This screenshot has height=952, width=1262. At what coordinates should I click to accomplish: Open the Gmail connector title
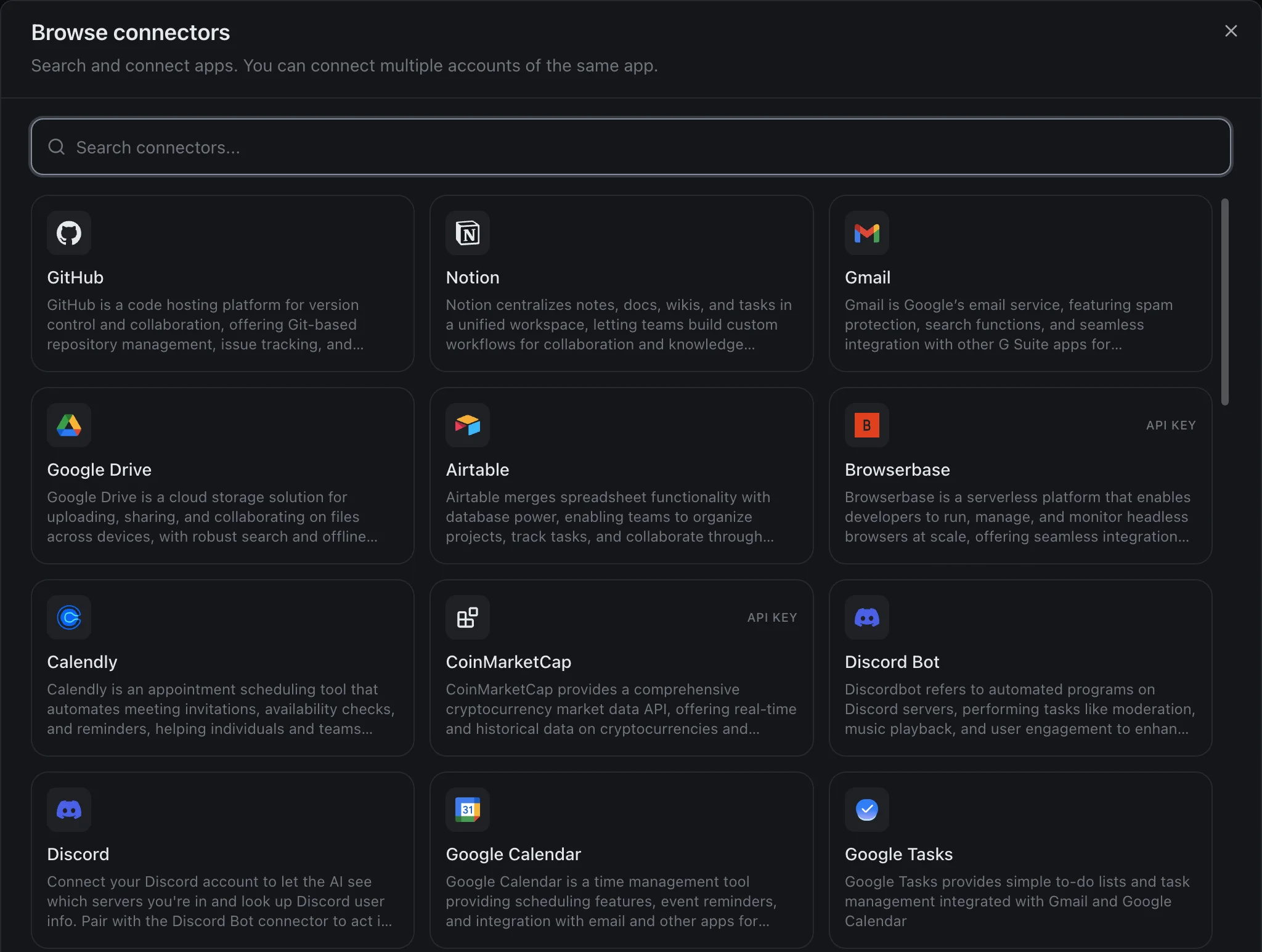click(868, 277)
